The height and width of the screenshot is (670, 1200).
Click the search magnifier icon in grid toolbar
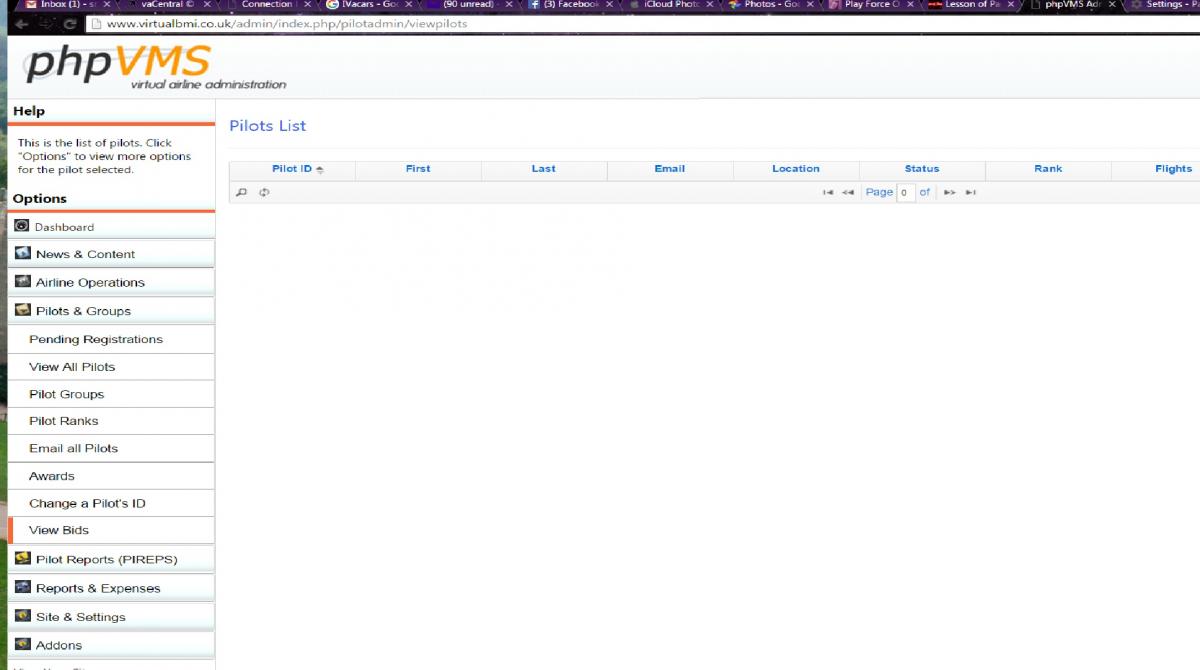(x=241, y=192)
